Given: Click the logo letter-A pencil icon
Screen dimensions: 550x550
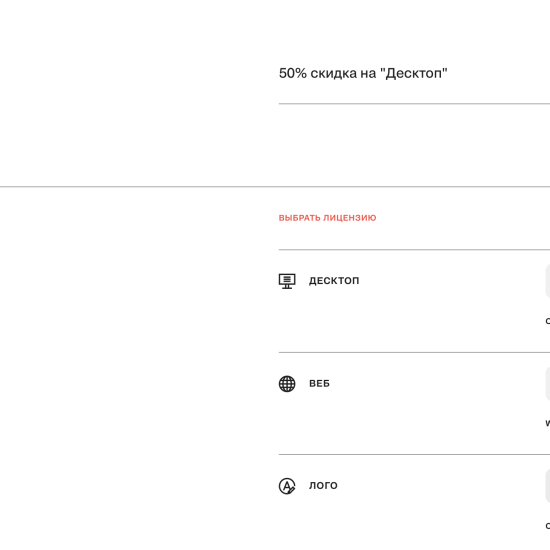Looking at the screenshot, I should coord(287,486).
